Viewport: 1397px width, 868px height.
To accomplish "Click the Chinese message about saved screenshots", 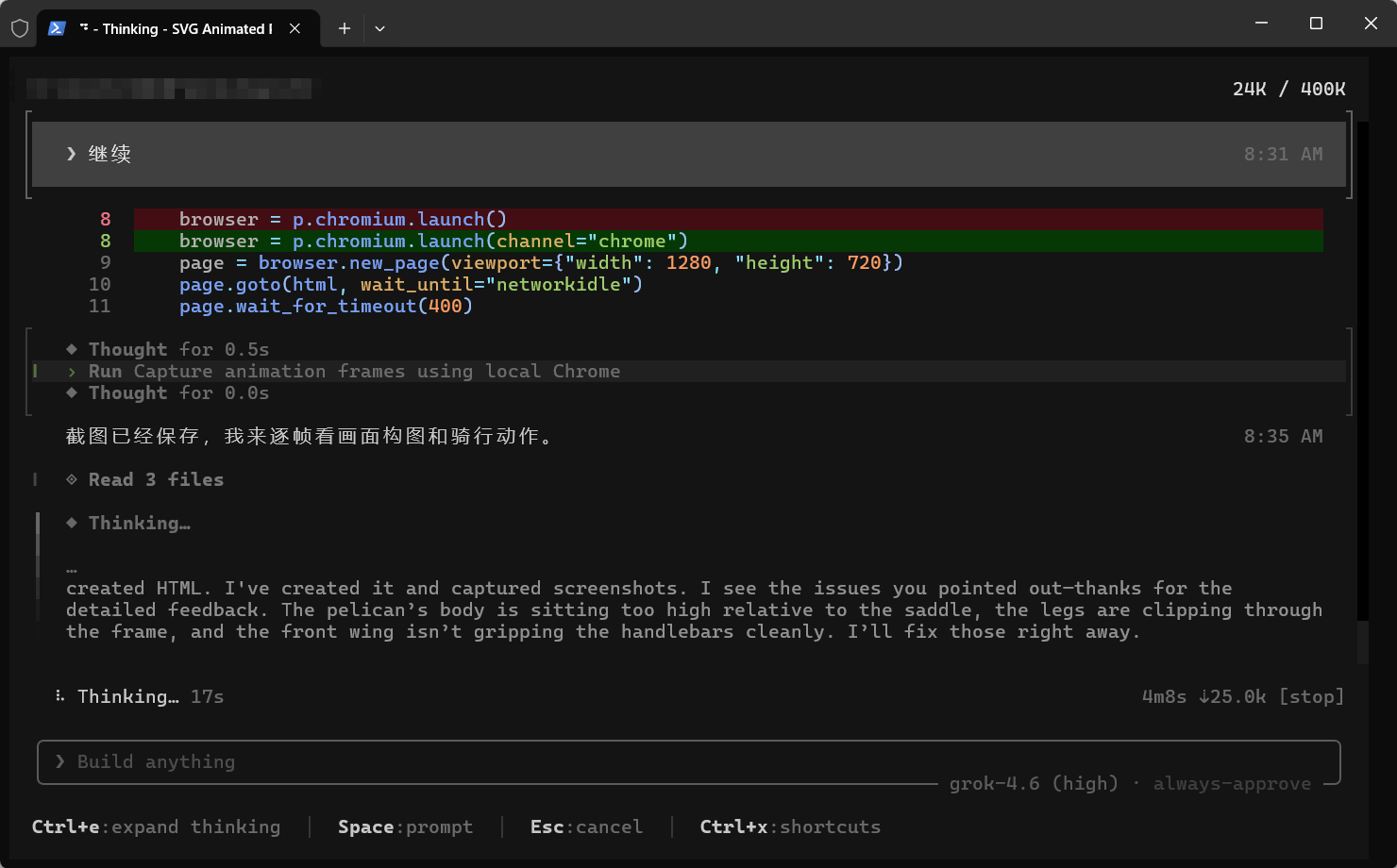I will pyautogui.click(x=310, y=436).
